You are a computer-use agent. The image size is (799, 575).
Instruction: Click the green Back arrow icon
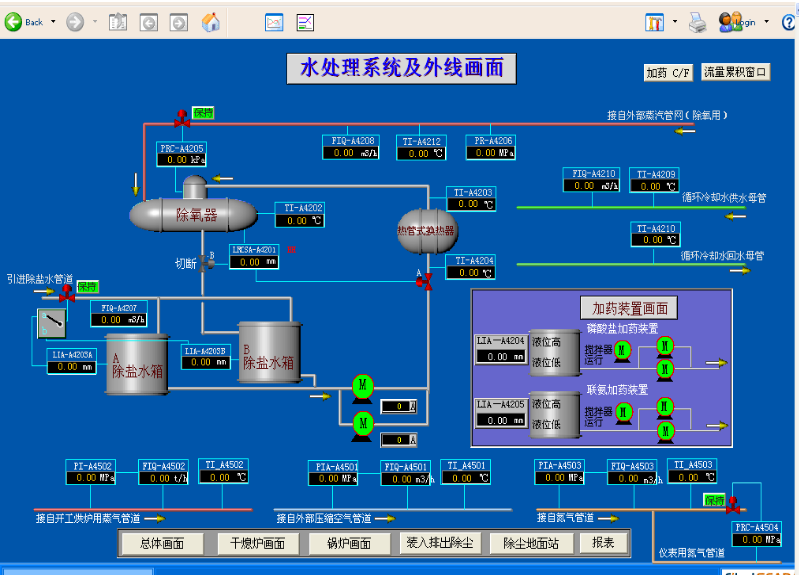(14, 22)
